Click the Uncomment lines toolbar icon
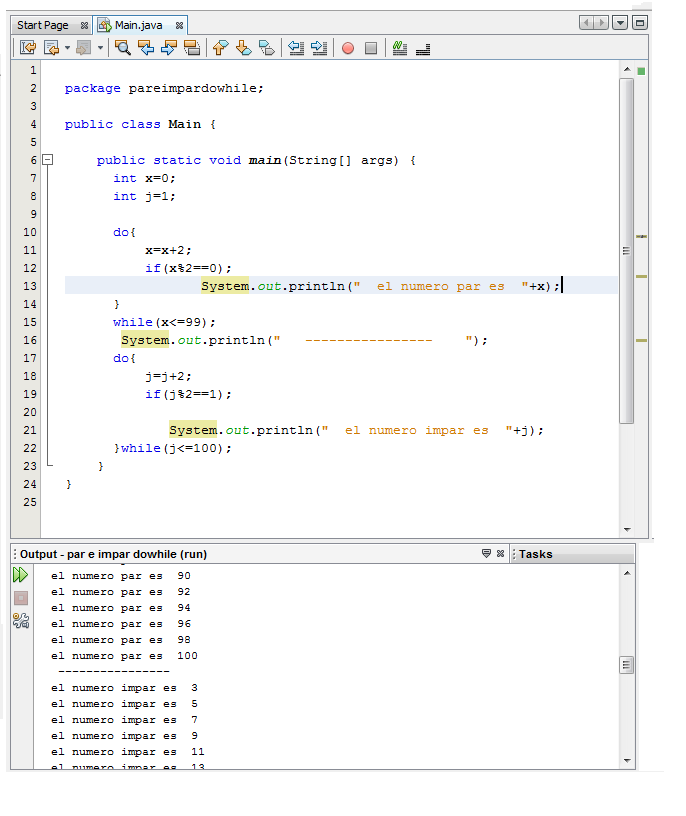 click(x=423, y=49)
